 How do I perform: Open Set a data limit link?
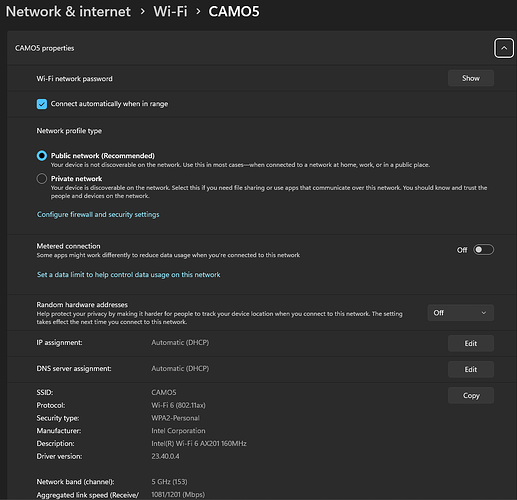(x=128, y=275)
